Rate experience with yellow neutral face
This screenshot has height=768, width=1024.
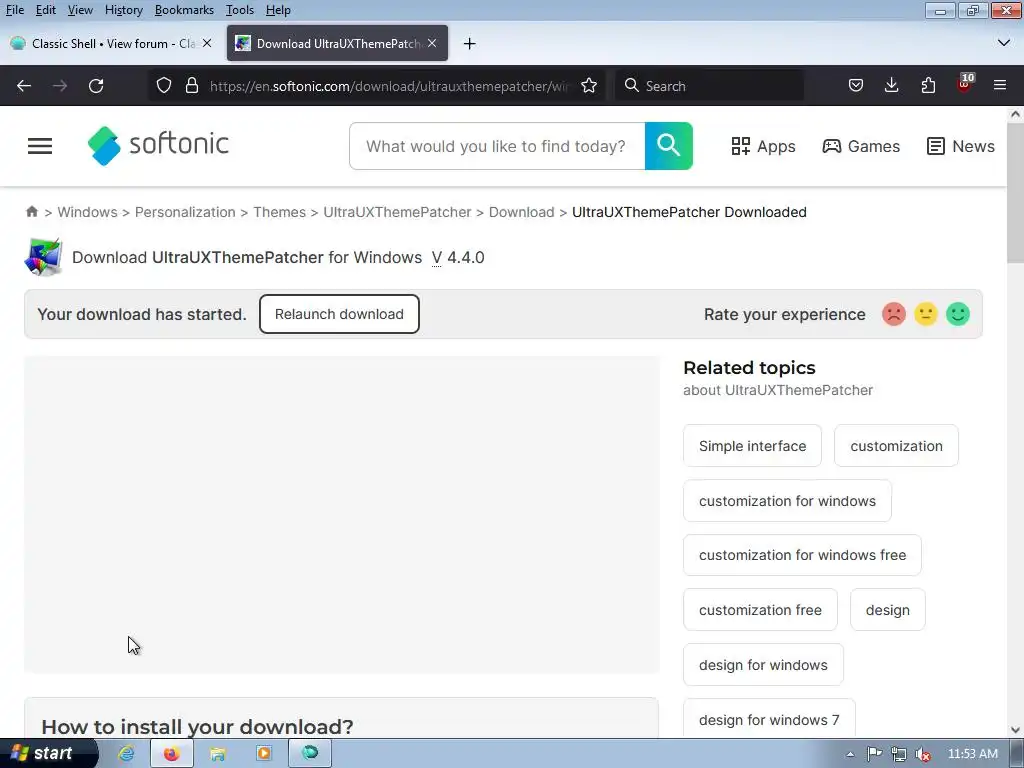pos(926,314)
